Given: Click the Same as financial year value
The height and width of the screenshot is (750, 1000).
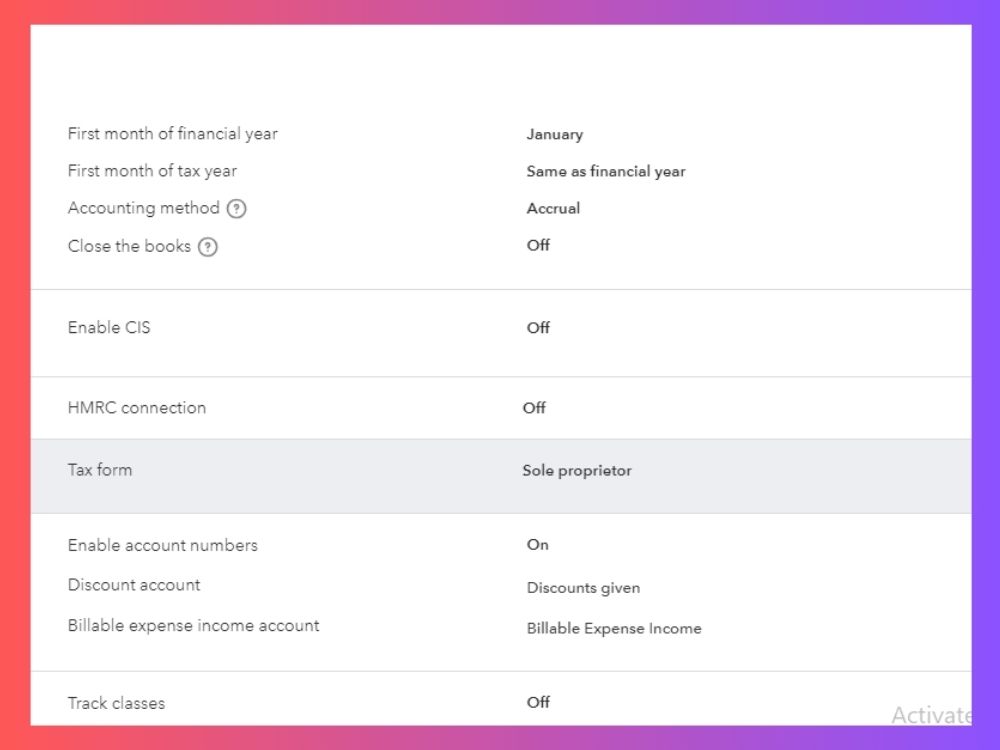Looking at the screenshot, I should [606, 172].
